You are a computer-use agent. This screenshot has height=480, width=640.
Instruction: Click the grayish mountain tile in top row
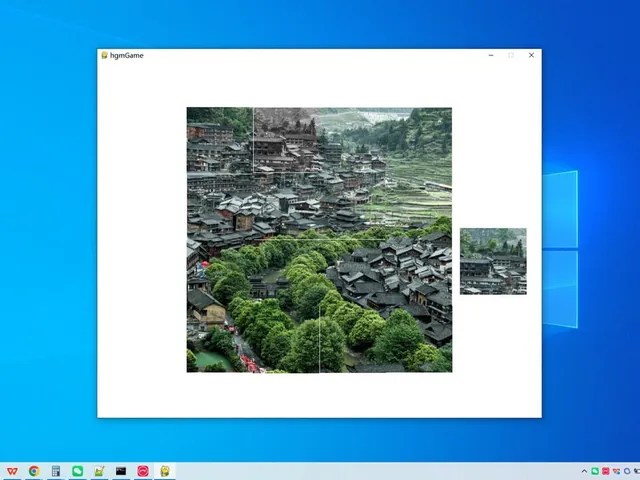[286, 140]
